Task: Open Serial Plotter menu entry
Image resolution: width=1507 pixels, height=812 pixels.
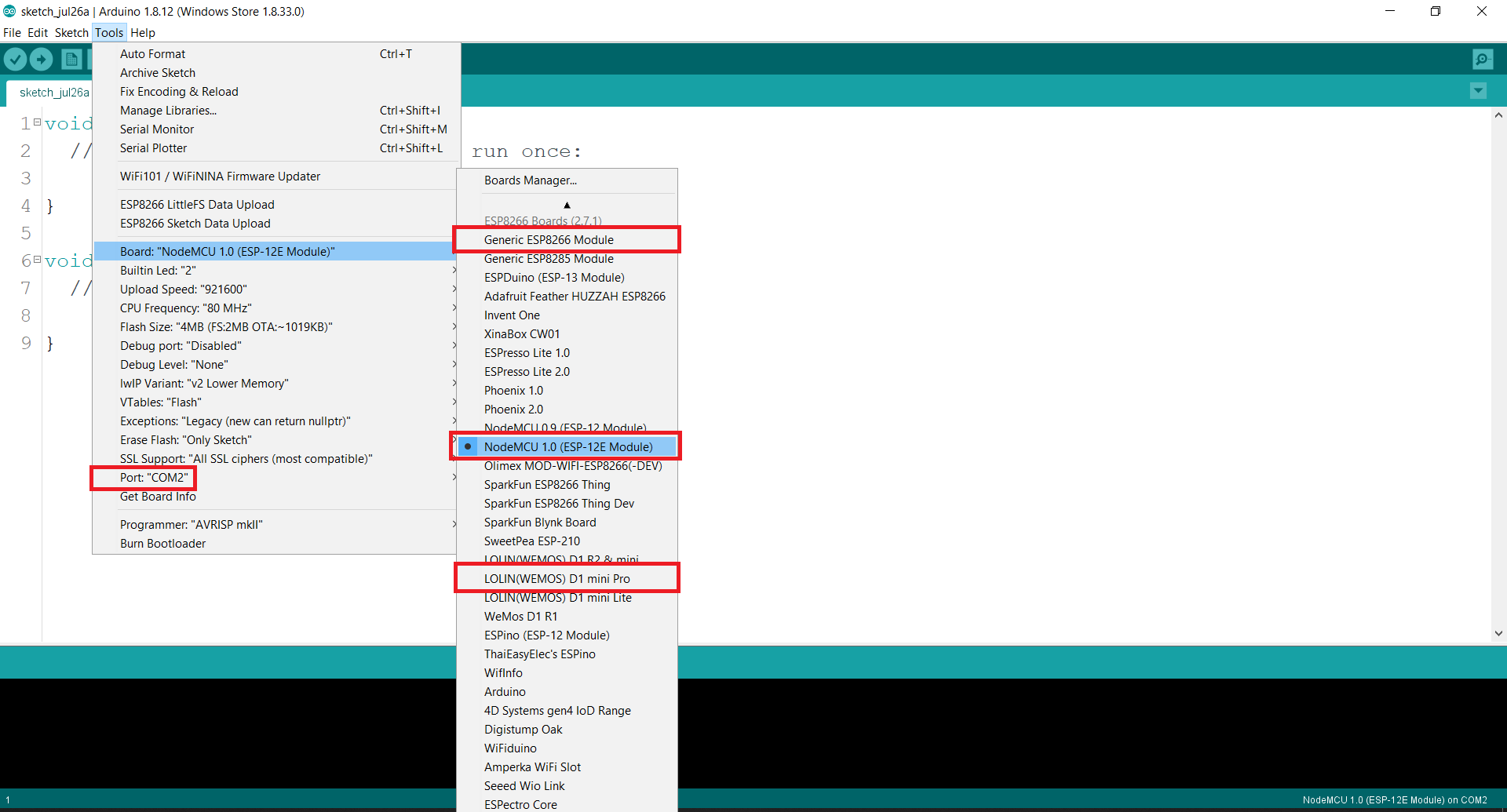Action: pyautogui.click(x=275, y=148)
